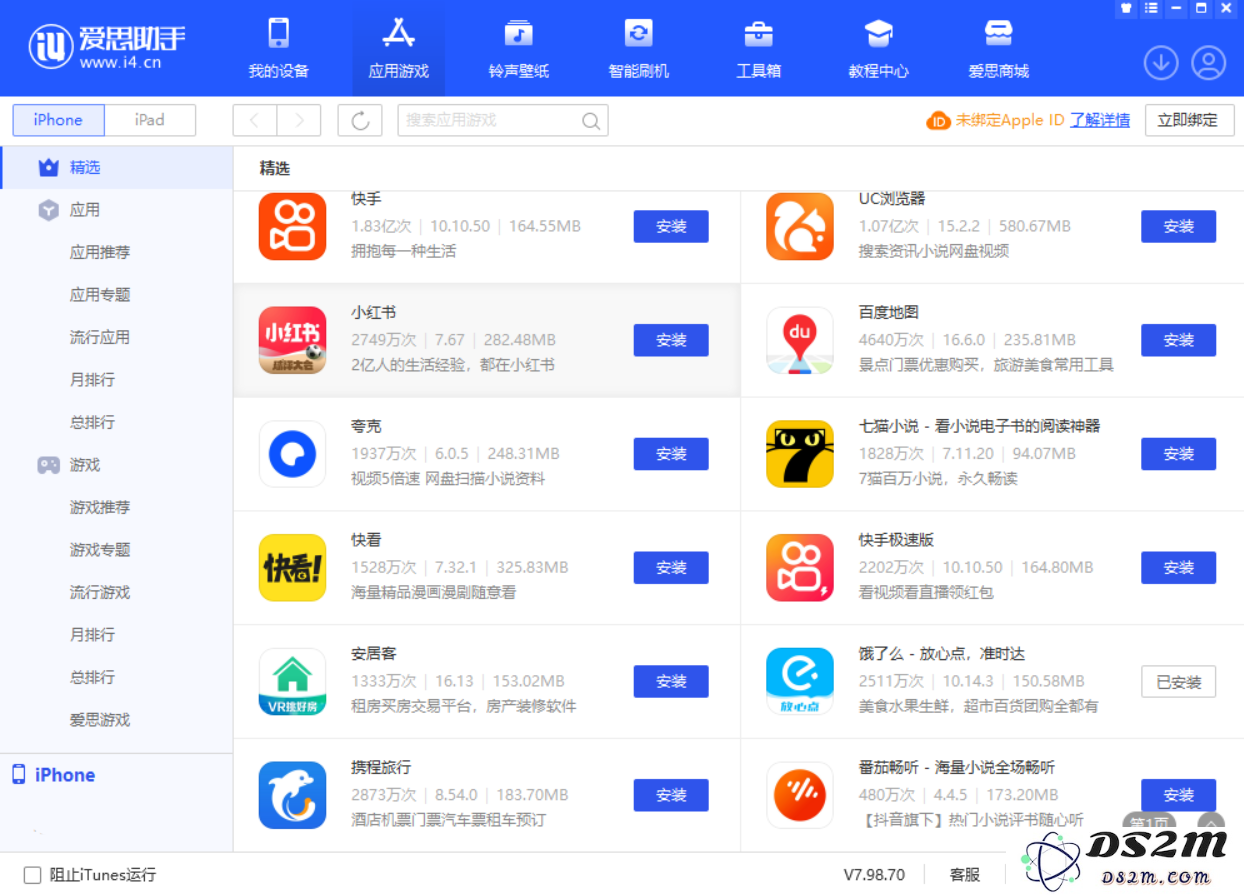The height and width of the screenshot is (895, 1244).
Task: Open 总排行 under 应用
Action: click(92, 422)
